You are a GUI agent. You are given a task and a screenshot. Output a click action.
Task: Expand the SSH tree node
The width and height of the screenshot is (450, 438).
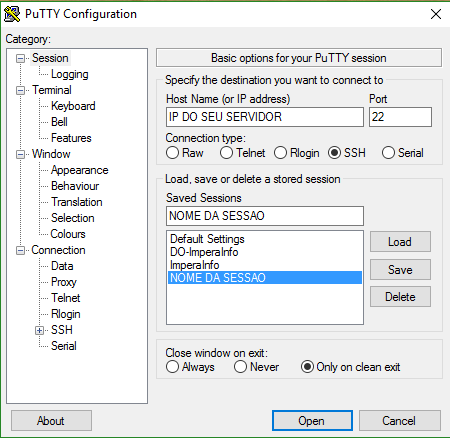click(x=40, y=330)
